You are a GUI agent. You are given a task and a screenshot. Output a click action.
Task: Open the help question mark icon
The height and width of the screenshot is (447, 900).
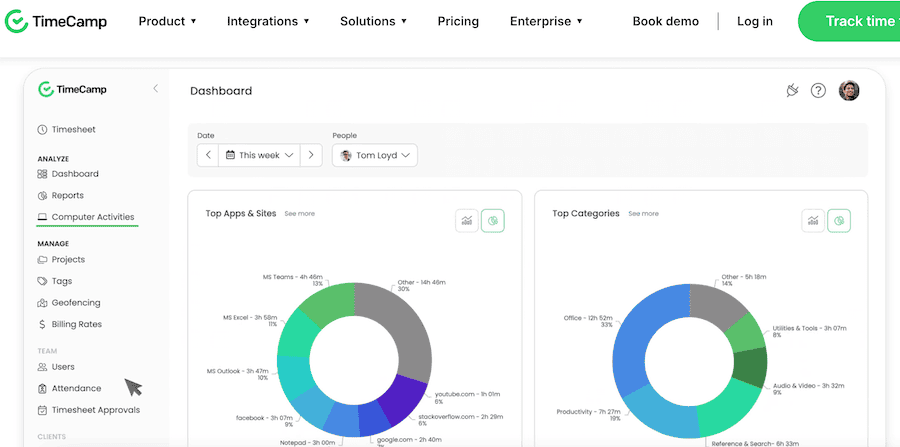point(818,90)
